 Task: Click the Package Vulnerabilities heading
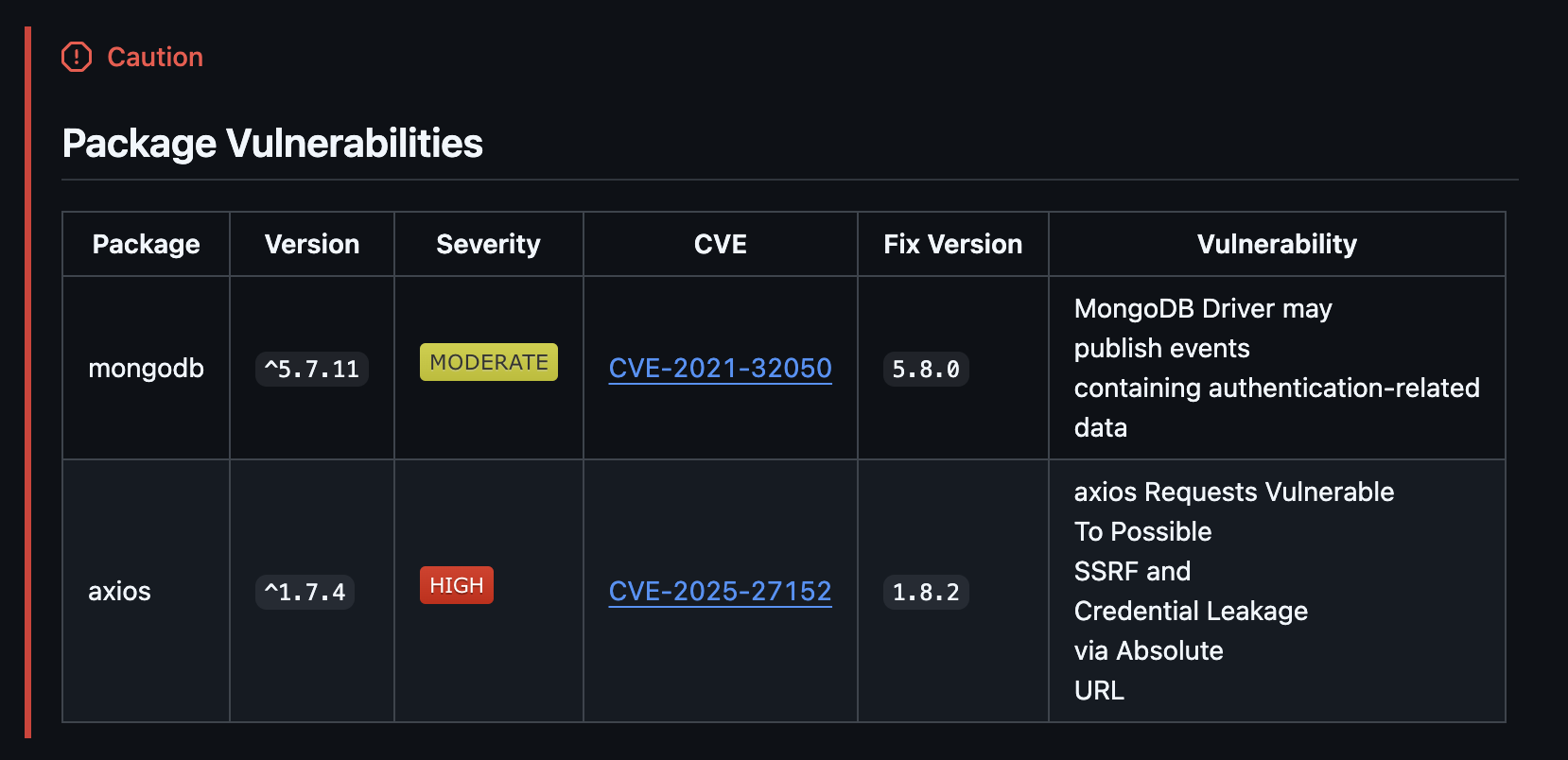[272, 144]
